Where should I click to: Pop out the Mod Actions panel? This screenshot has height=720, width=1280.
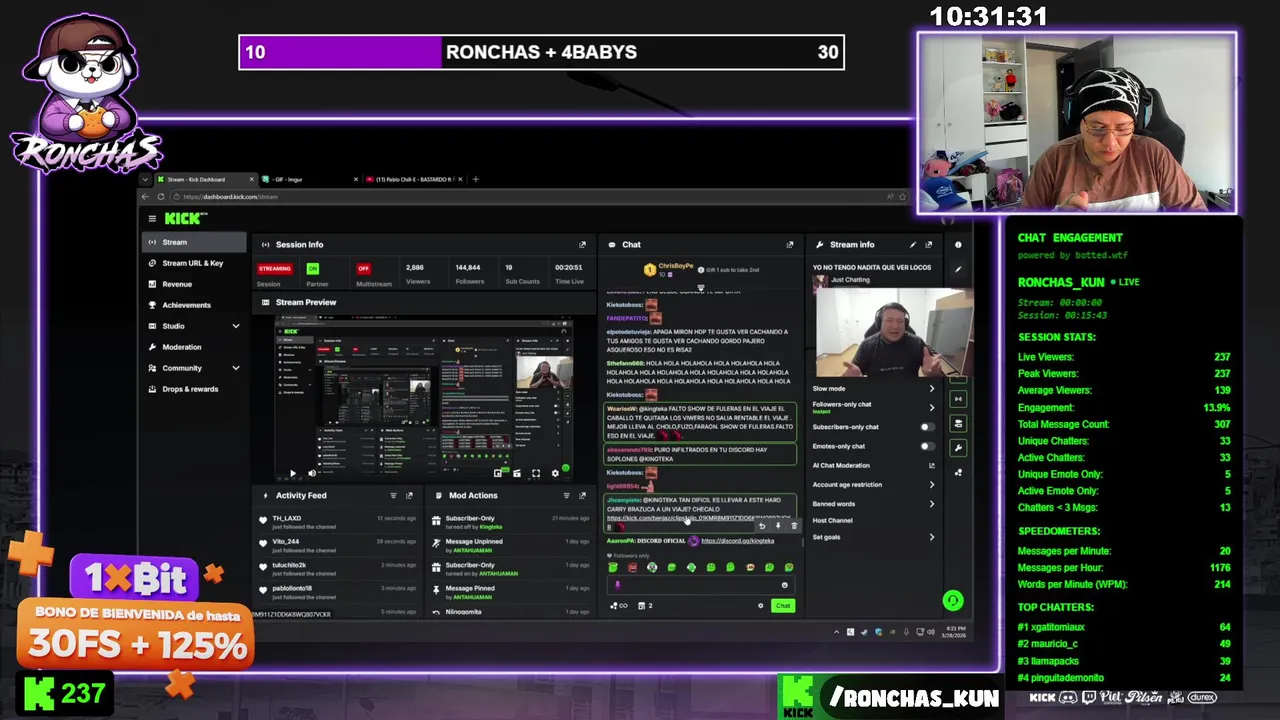click(582, 495)
